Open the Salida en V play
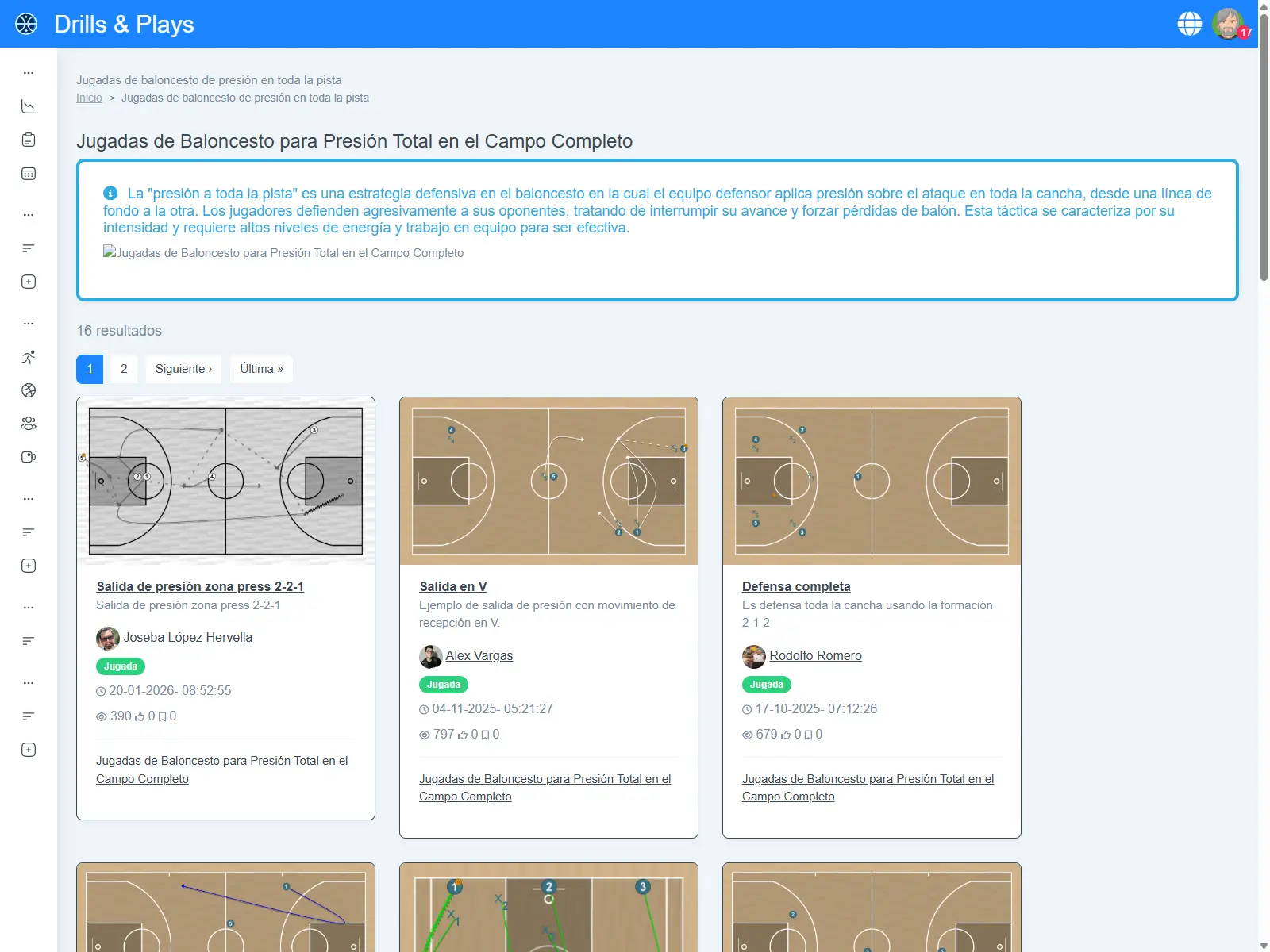 click(x=453, y=586)
